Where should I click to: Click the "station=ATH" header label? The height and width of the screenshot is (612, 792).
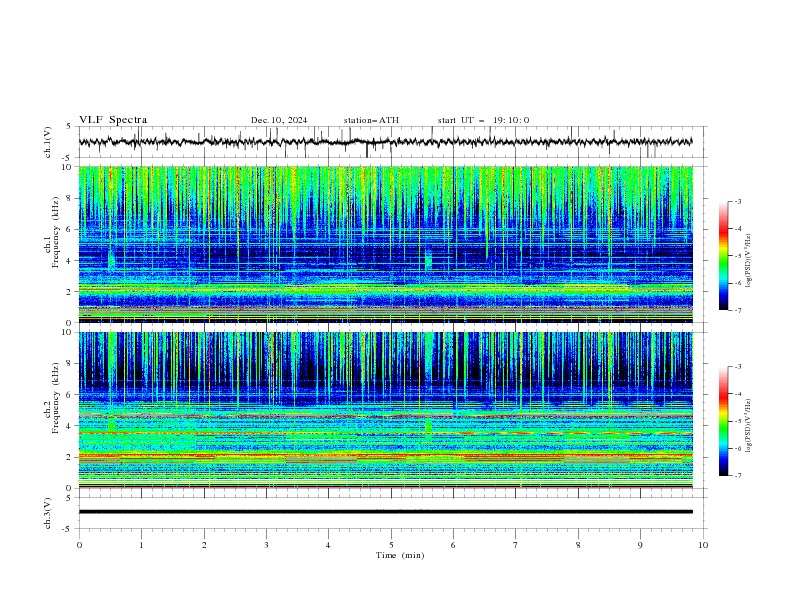pos(371,120)
